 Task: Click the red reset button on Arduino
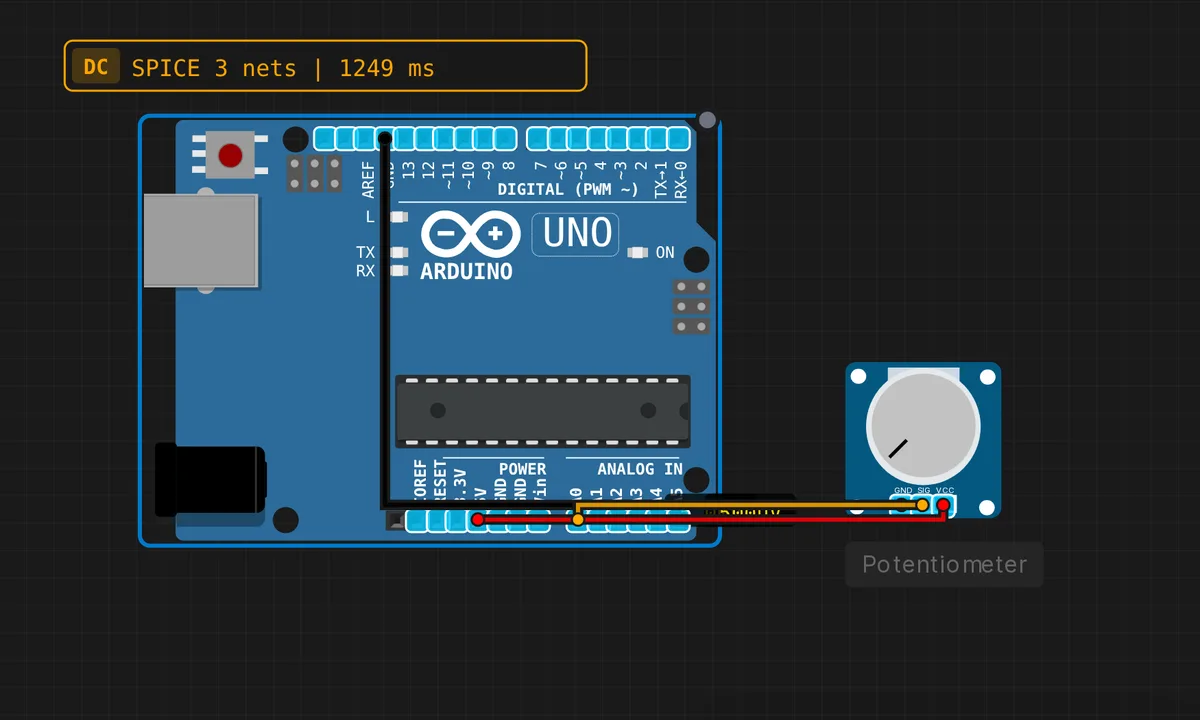point(231,155)
